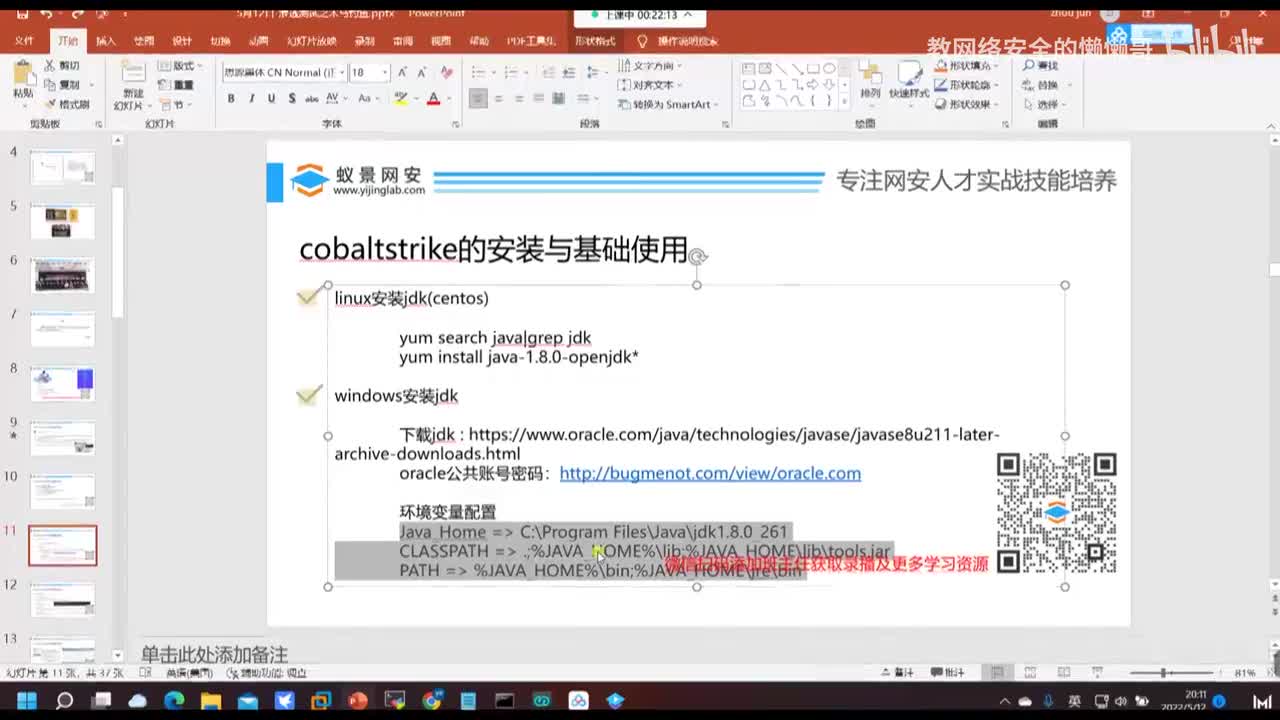The height and width of the screenshot is (720, 1280).
Task: Open the View (视图) ribbon tab
Action: click(441, 42)
